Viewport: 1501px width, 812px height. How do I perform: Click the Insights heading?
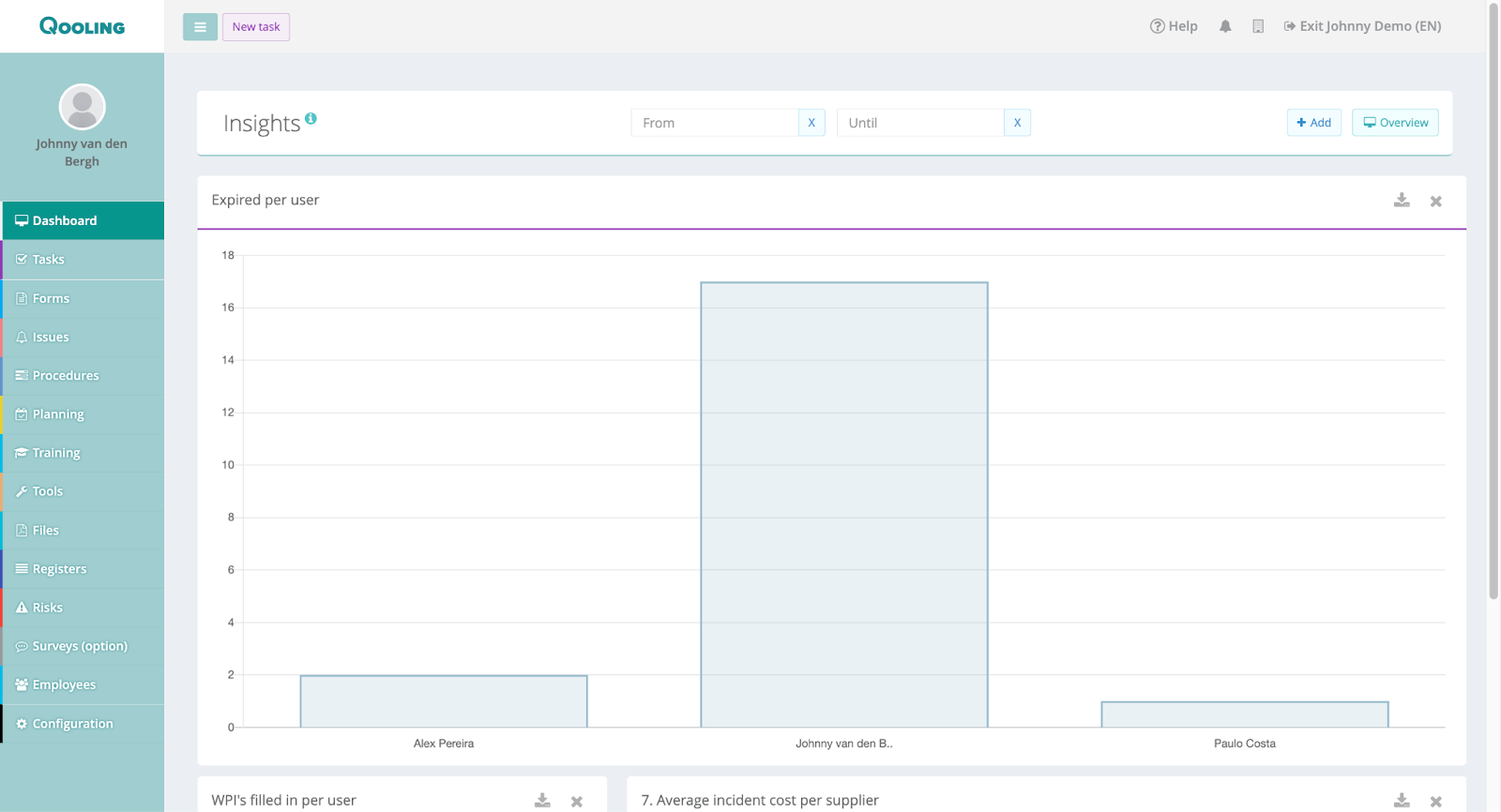point(262,124)
